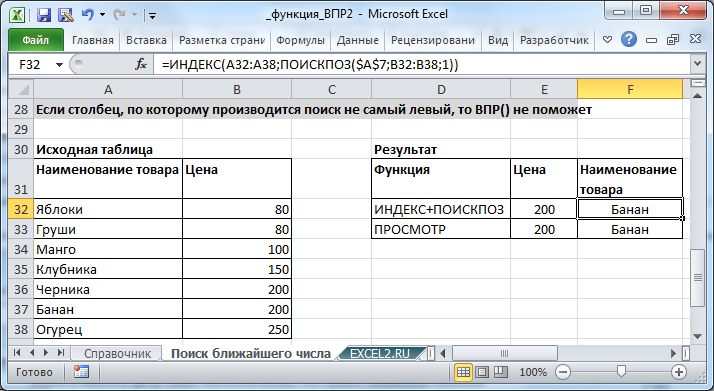Open the Файл tab

click(36, 40)
